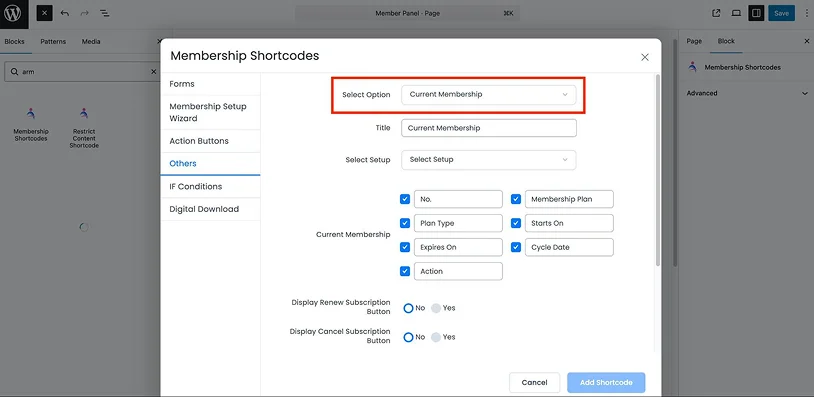The image size is (814, 397).
Task: Close the block inserter toggle button
Action: (x=44, y=13)
